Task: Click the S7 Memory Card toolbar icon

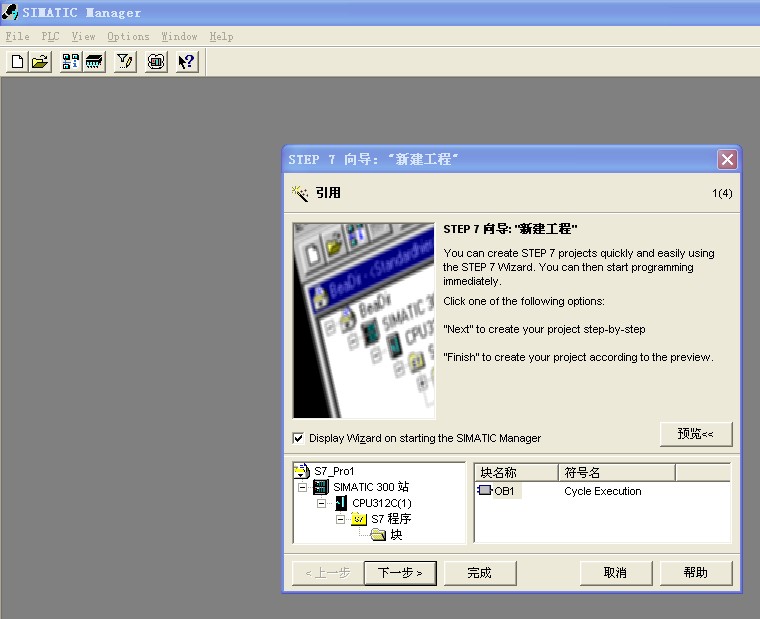Action: point(94,62)
